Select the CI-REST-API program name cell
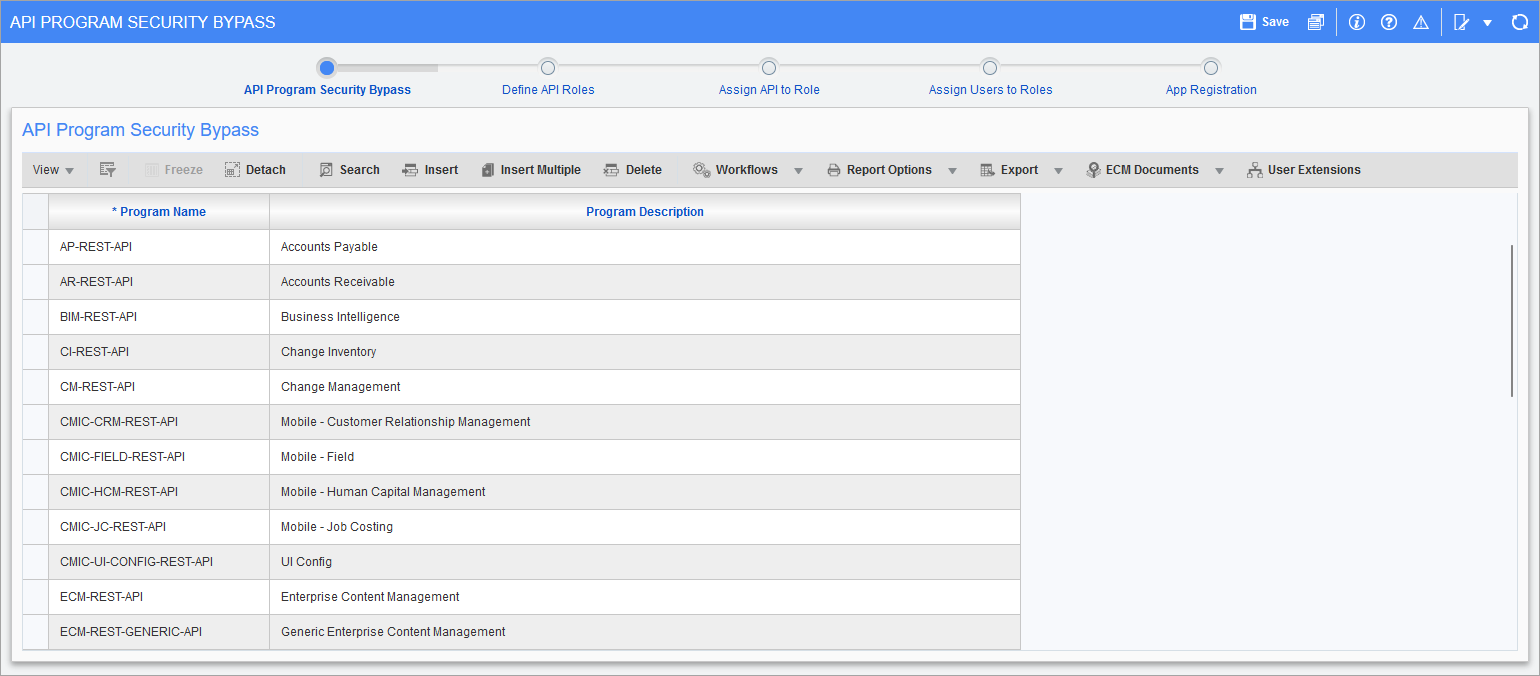The width and height of the screenshot is (1540, 676). tap(159, 352)
